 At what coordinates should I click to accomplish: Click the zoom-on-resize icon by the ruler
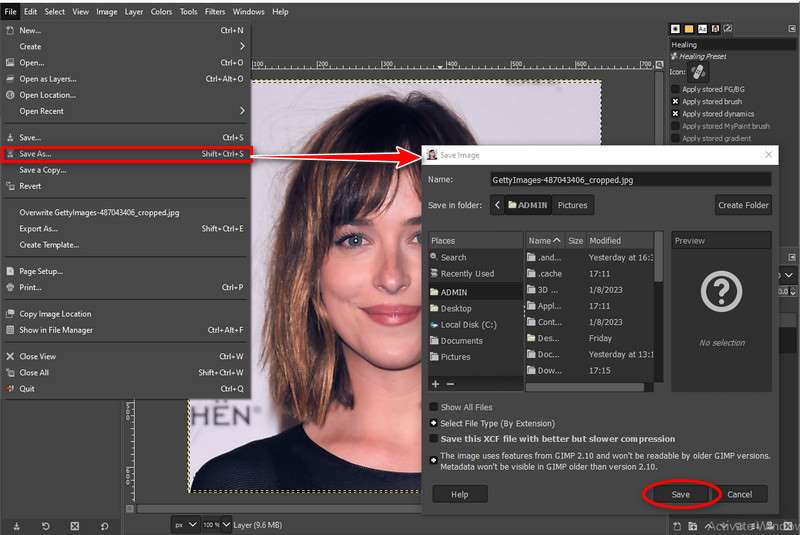click(660, 65)
